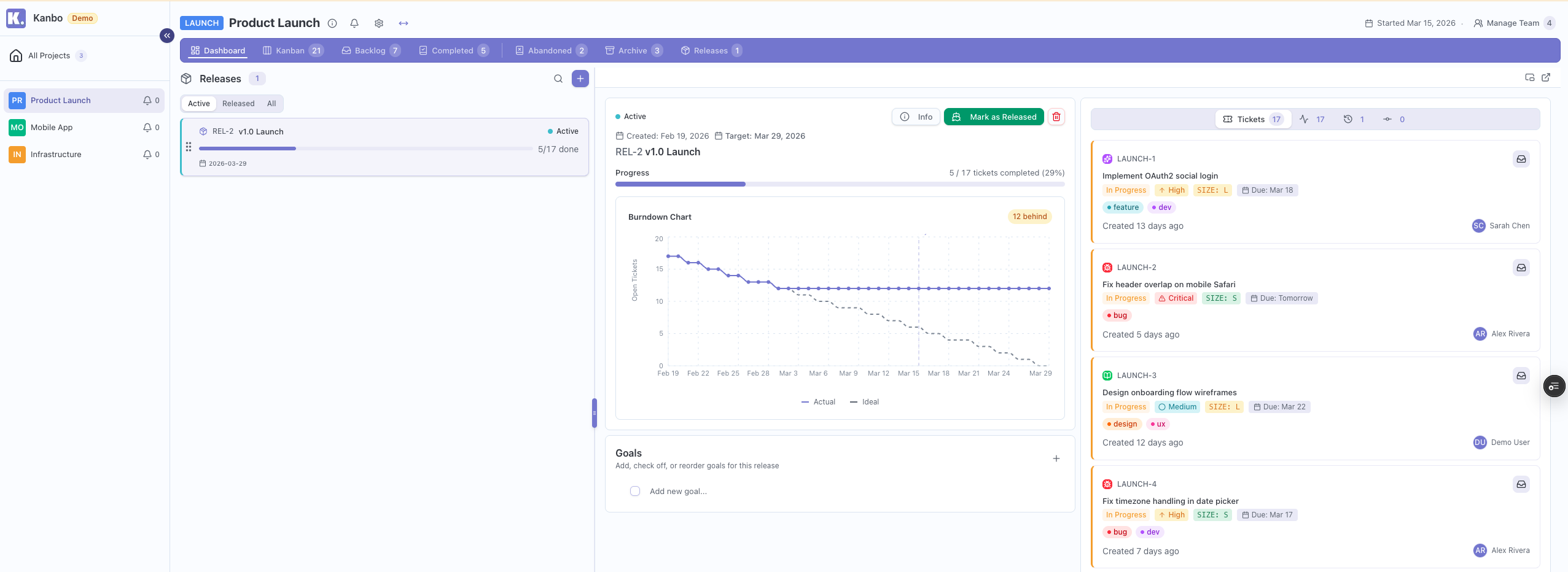Switch the release filter to Released
Viewport: 1568px width, 572px height.
[238, 103]
